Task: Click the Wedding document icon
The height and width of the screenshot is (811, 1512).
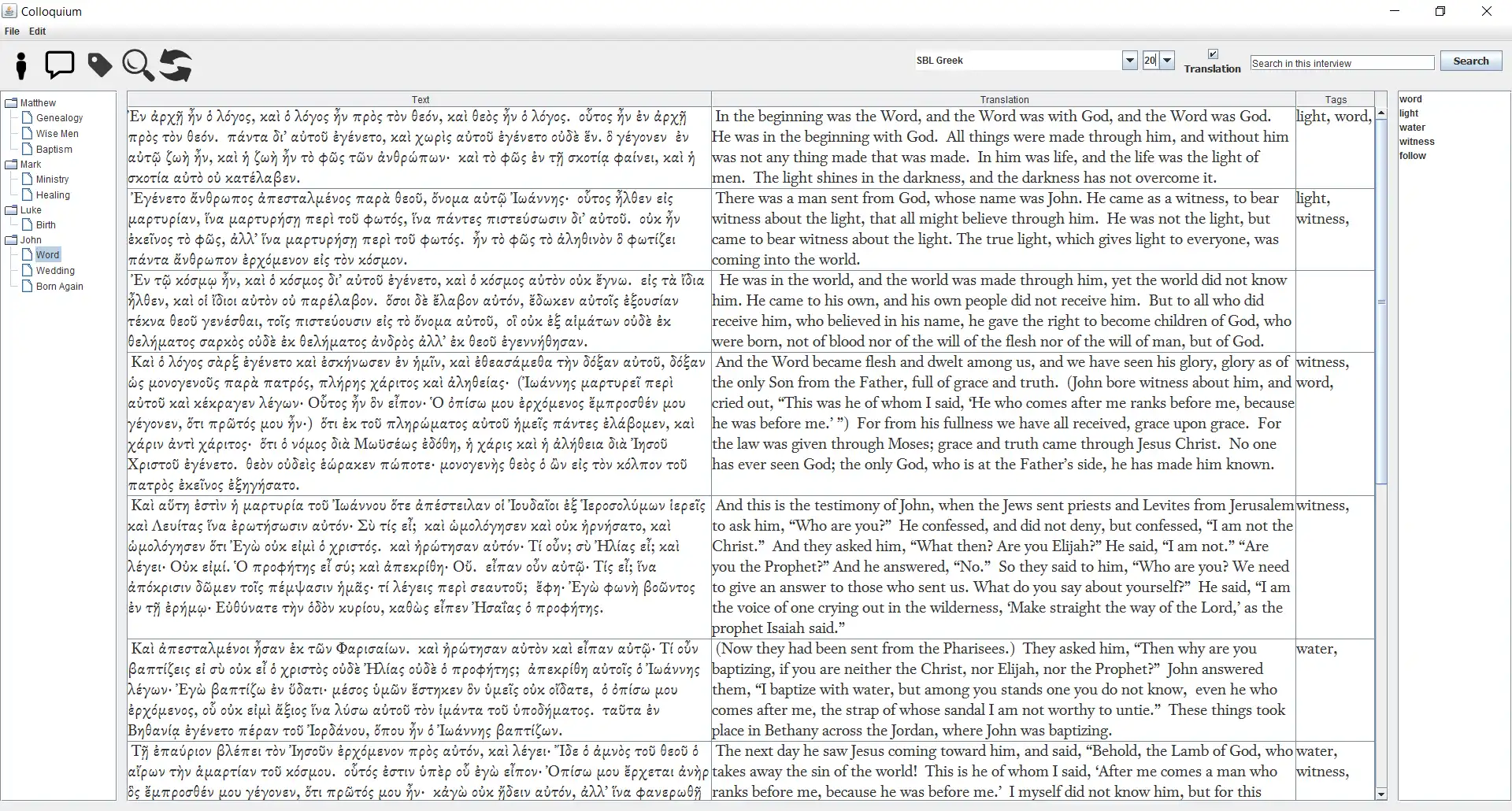Action: [27, 271]
